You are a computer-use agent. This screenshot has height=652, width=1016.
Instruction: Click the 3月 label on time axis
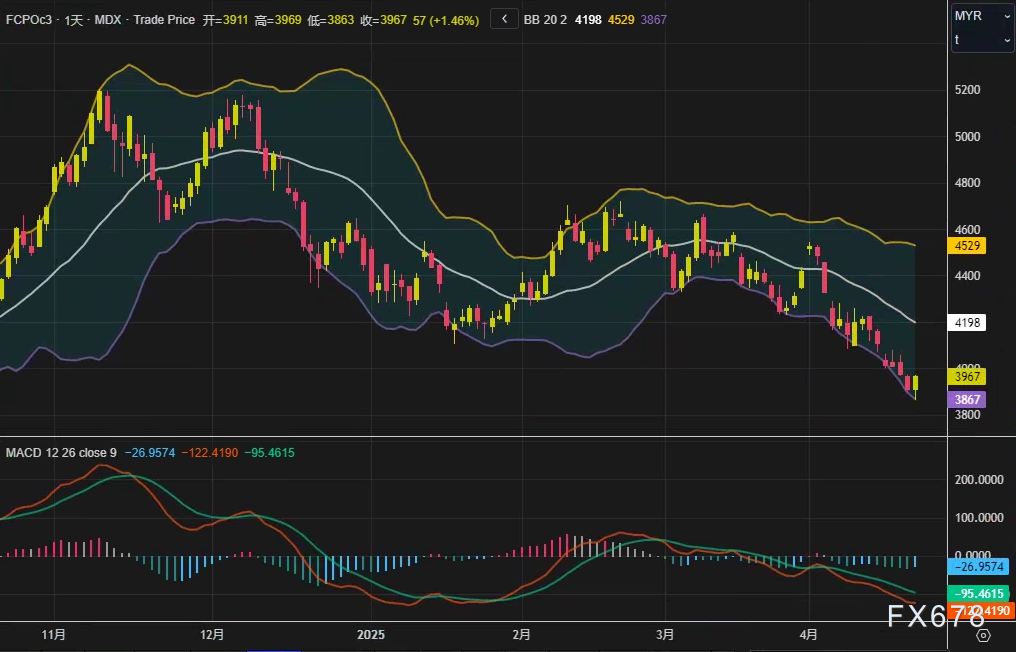coord(665,635)
